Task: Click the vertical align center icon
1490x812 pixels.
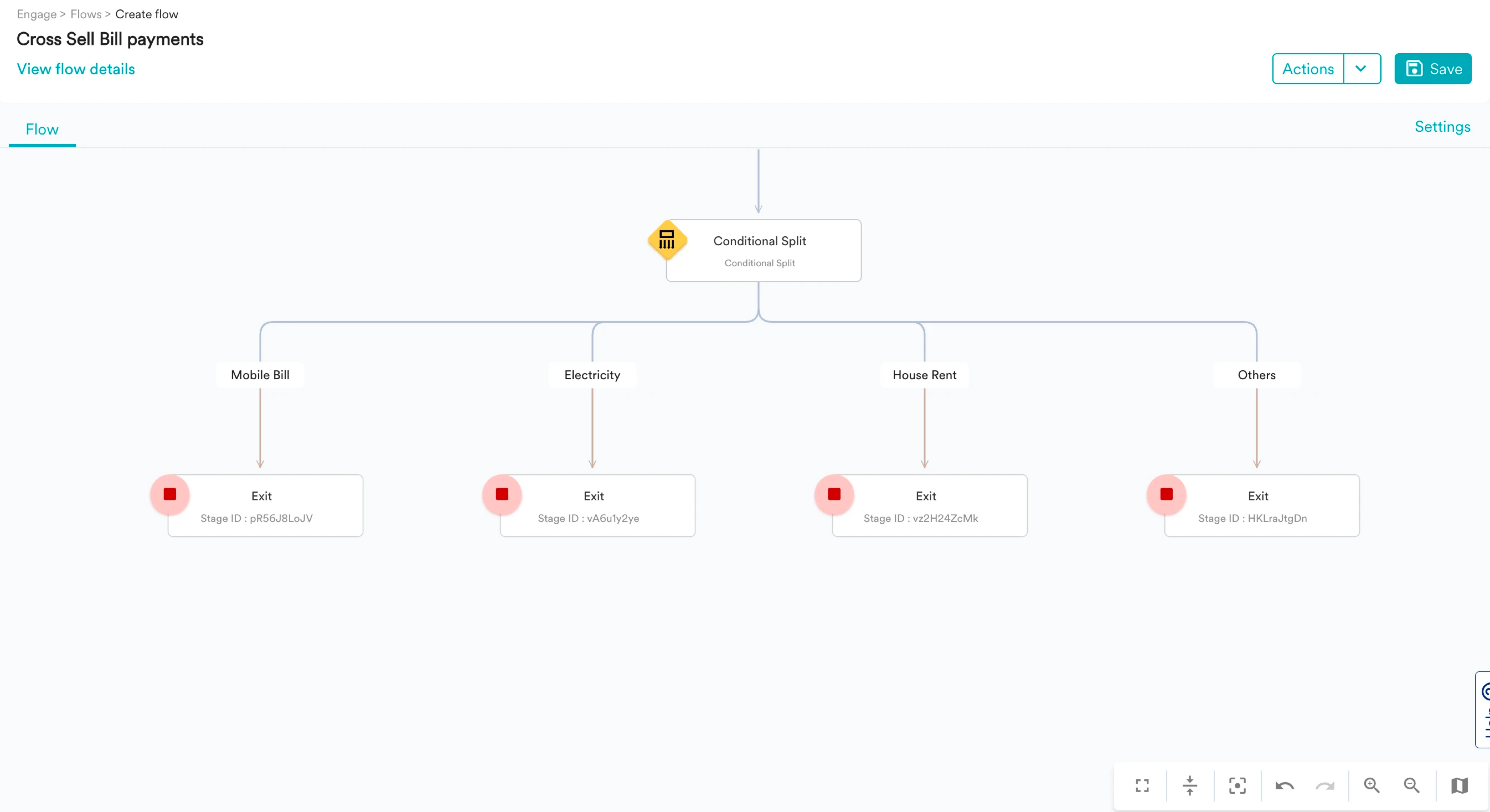Action: tap(1190, 785)
